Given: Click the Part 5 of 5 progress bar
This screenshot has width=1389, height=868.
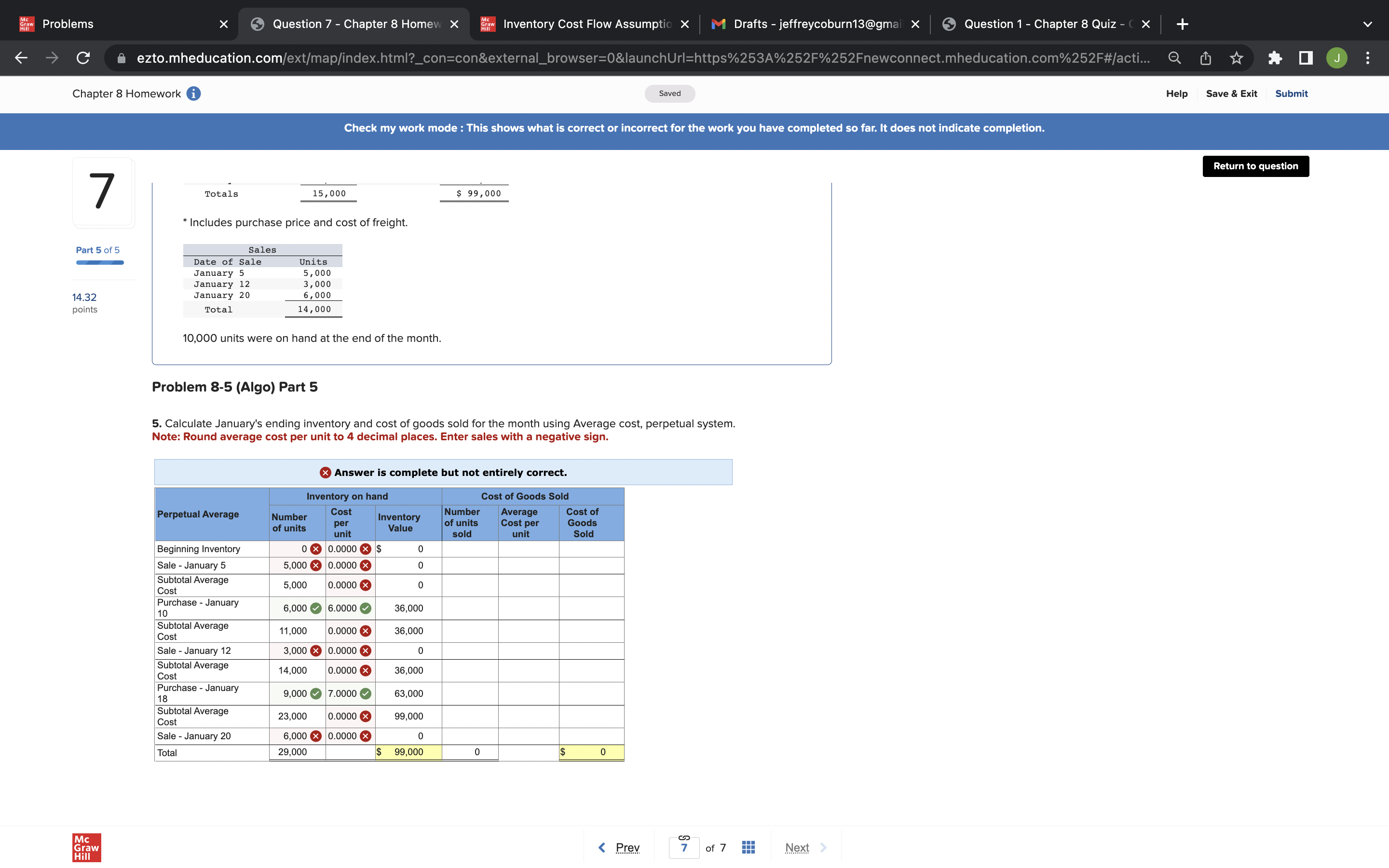Looking at the screenshot, I should click(100, 262).
